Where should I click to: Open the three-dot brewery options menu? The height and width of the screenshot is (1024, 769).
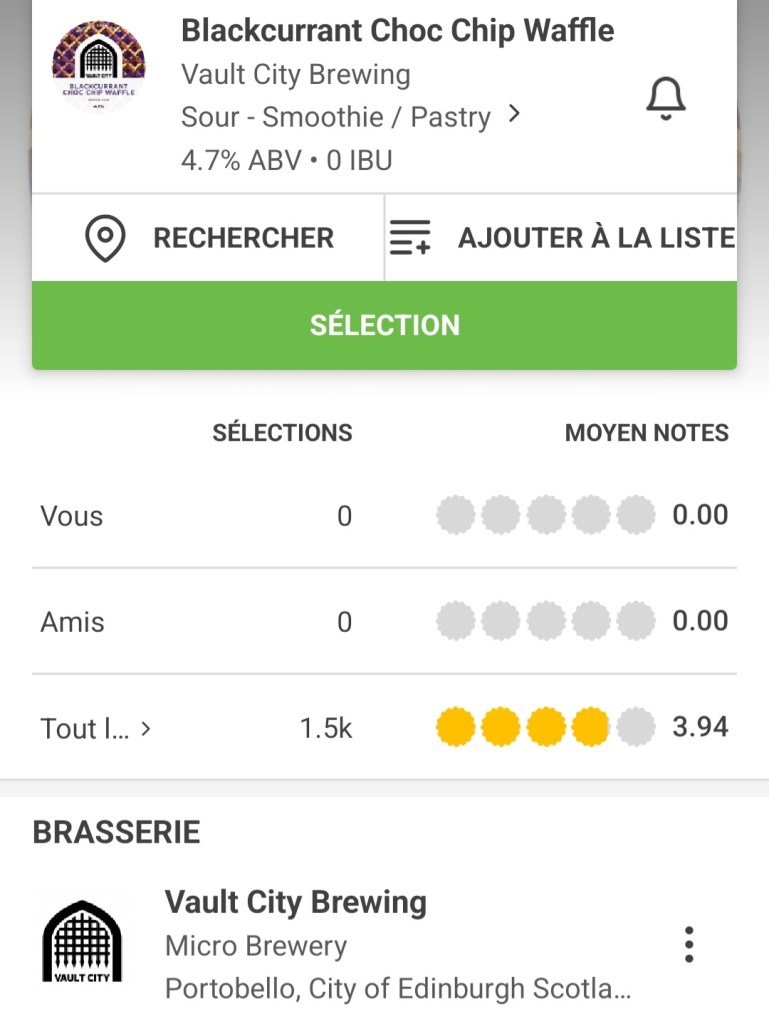coord(688,944)
